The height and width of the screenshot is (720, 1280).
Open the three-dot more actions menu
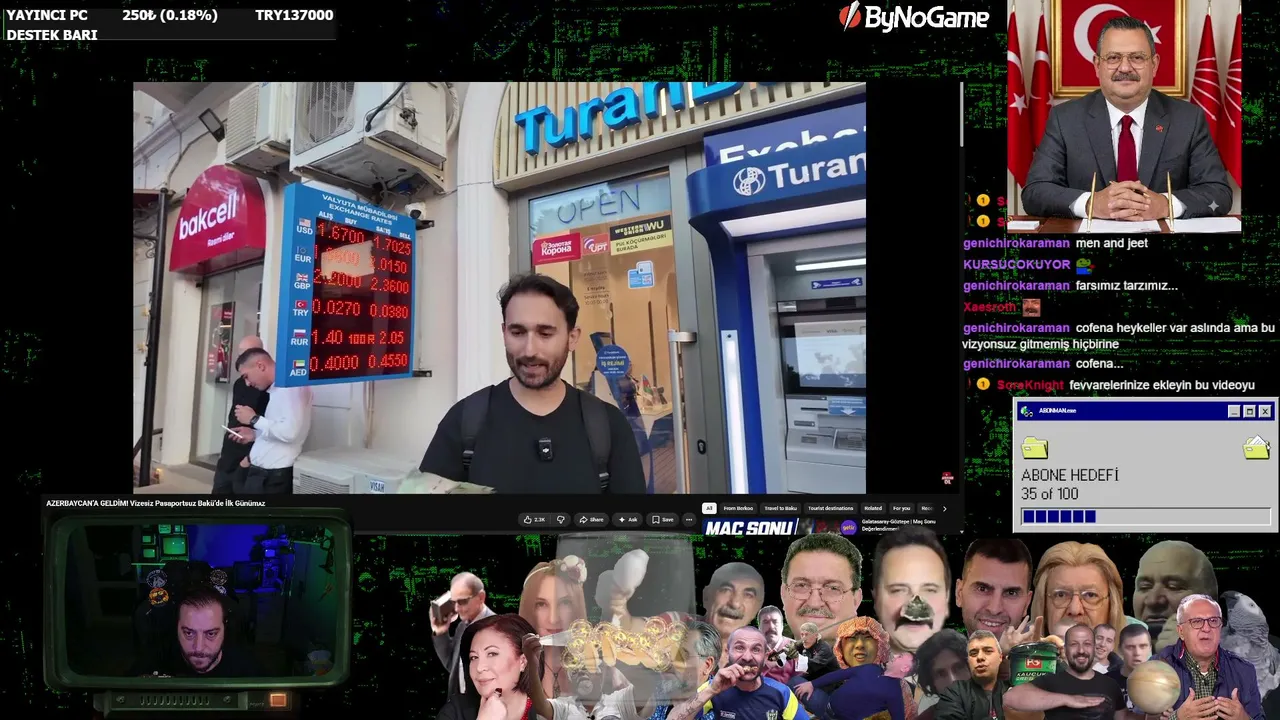click(688, 520)
